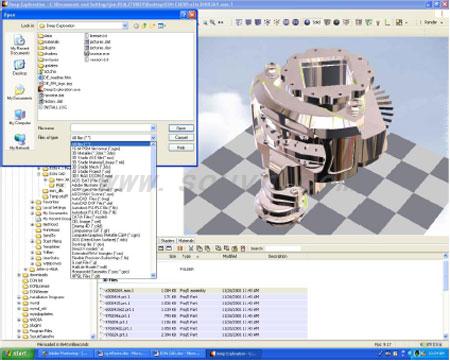Click the cut scissors icon in file toolbar
Viewport: 450px width, 361px height.
191,248
